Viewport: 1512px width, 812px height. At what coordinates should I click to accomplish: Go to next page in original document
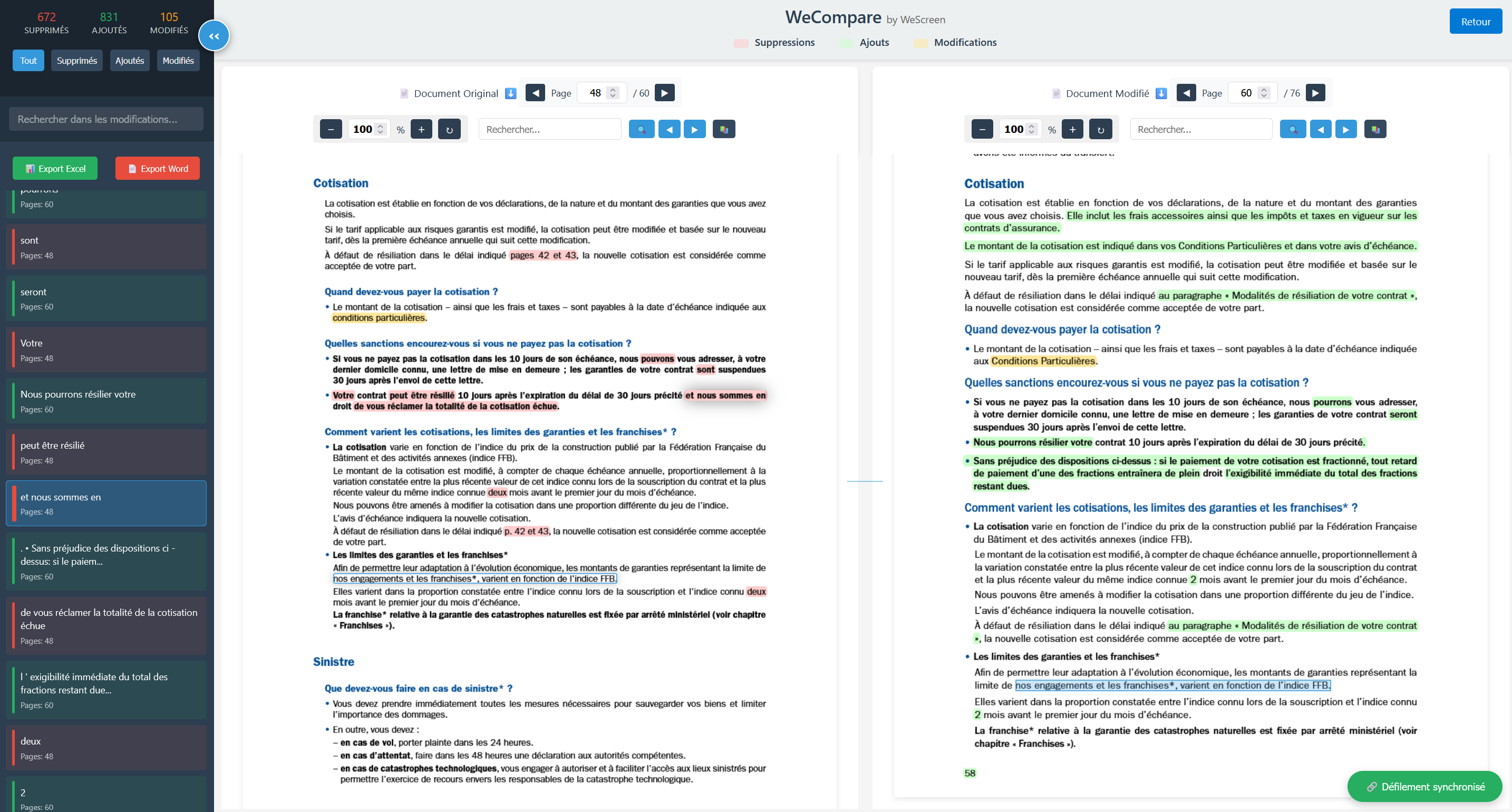click(x=664, y=93)
